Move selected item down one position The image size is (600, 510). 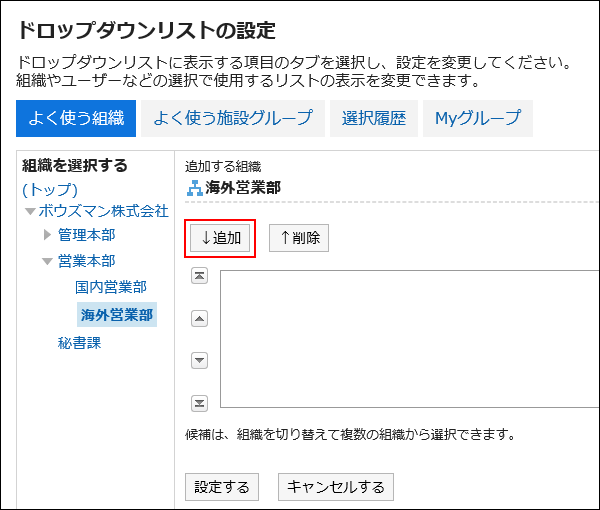(x=199, y=360)
